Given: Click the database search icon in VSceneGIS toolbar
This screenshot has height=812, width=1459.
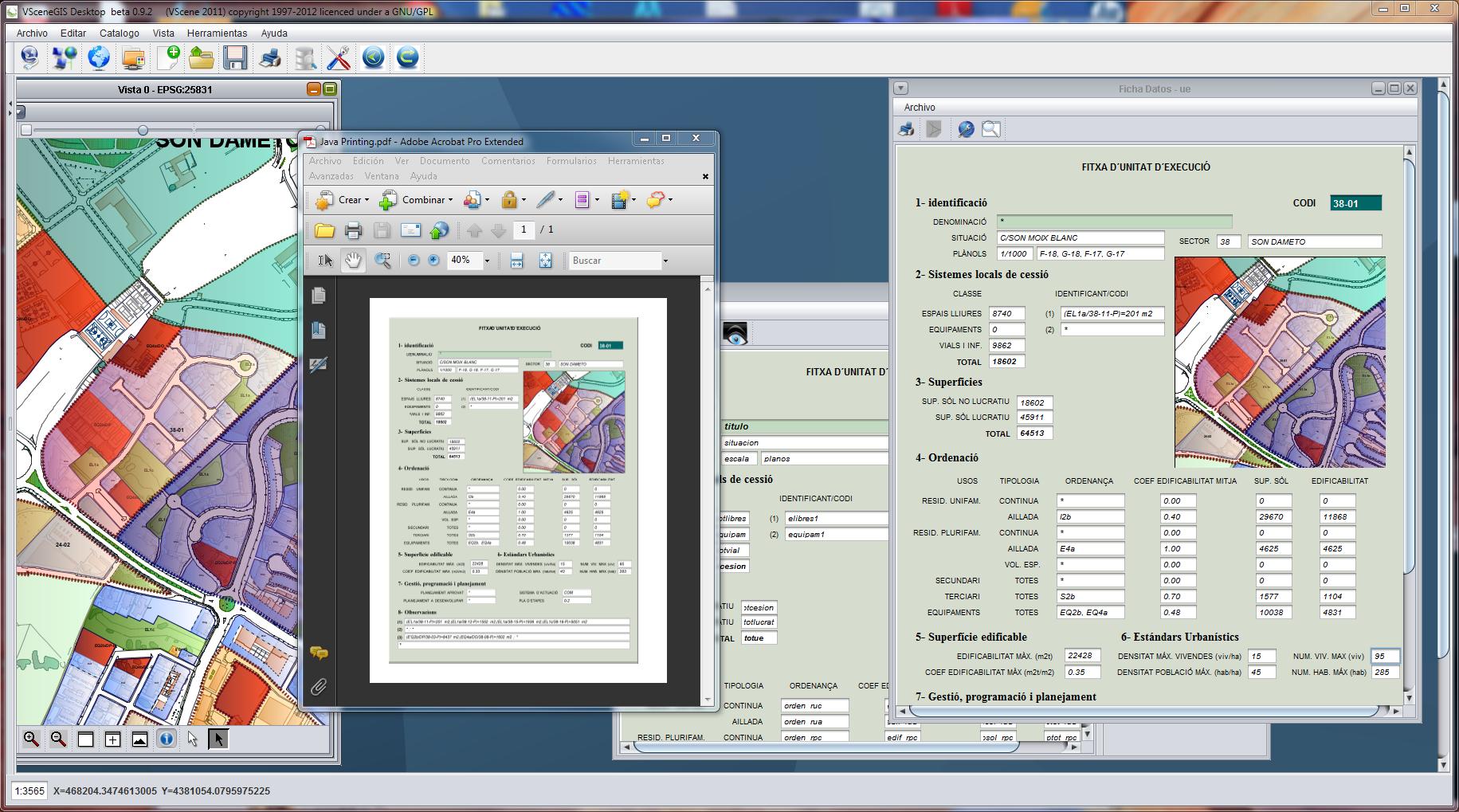Looking at the screenshot, I should 305,57.
